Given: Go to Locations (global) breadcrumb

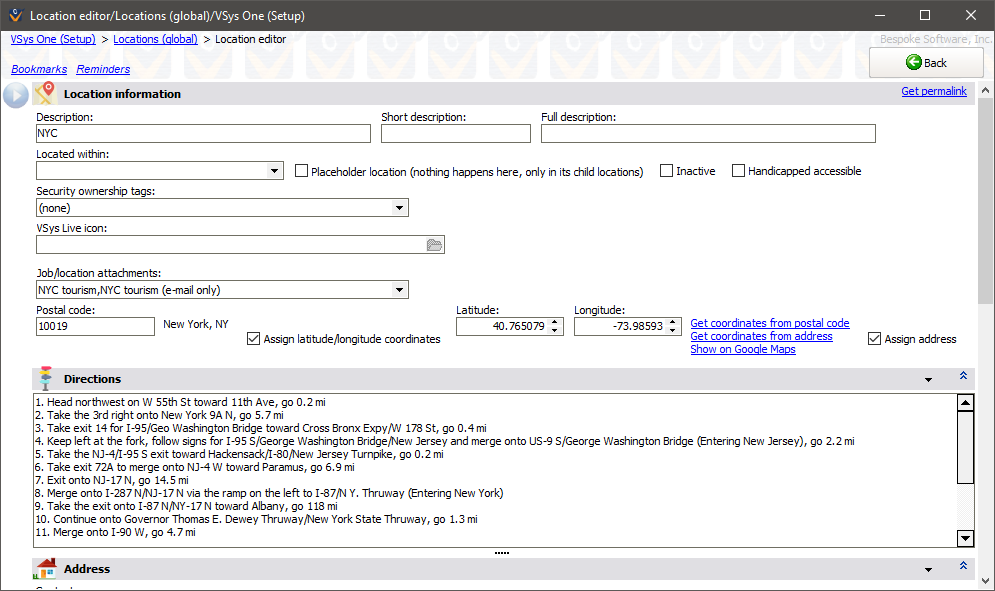Looking at the screenshot, I should tap(155, 39).
